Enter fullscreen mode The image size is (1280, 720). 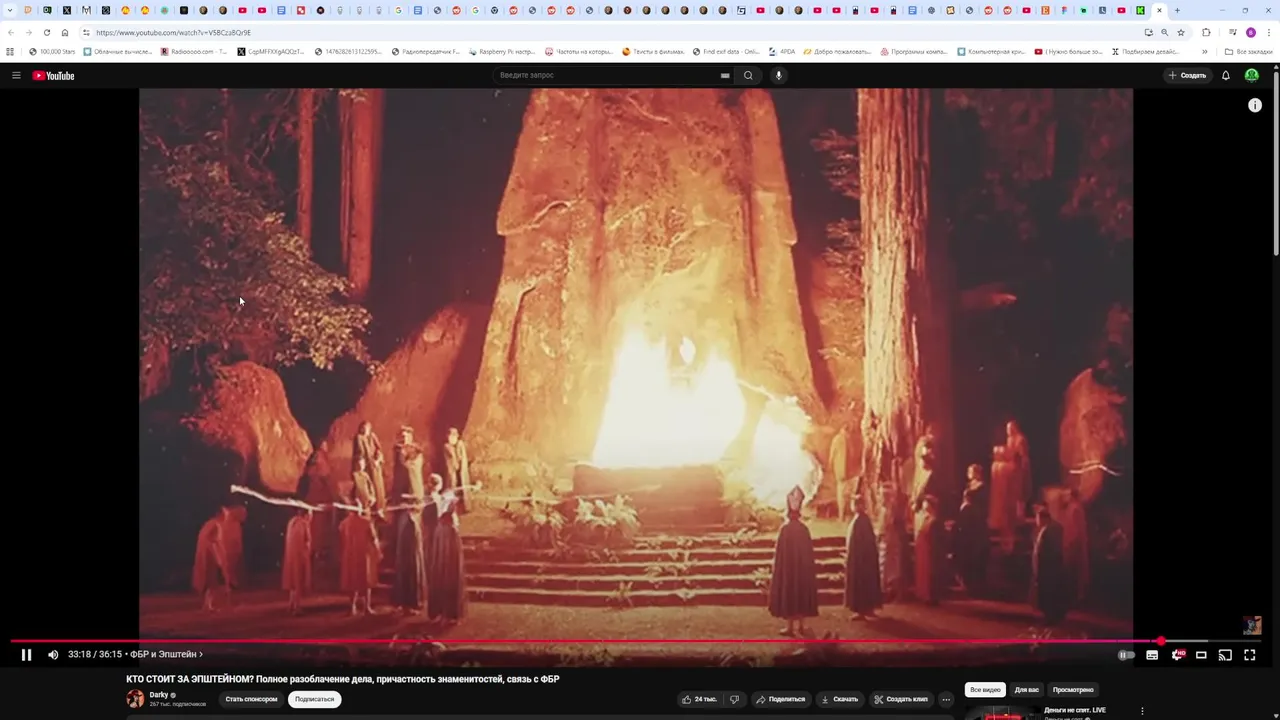pyautogui.click(x=1249, y=655)
